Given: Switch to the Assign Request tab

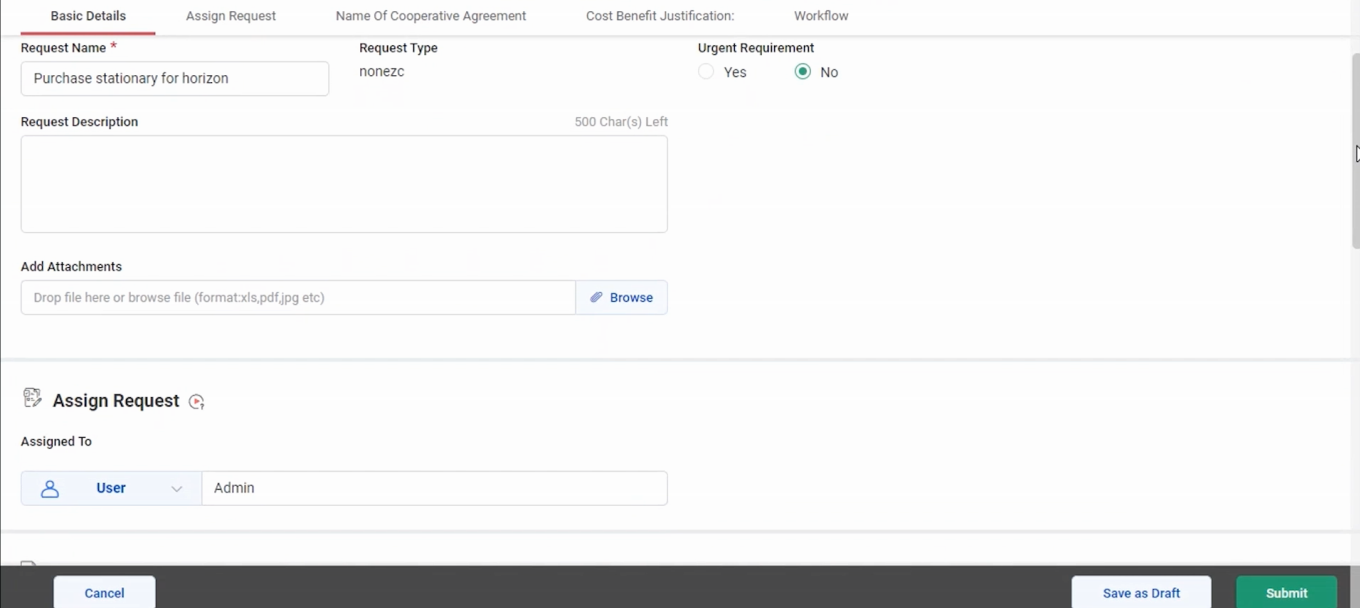Looking at the screenshot, I should [230, 16].
